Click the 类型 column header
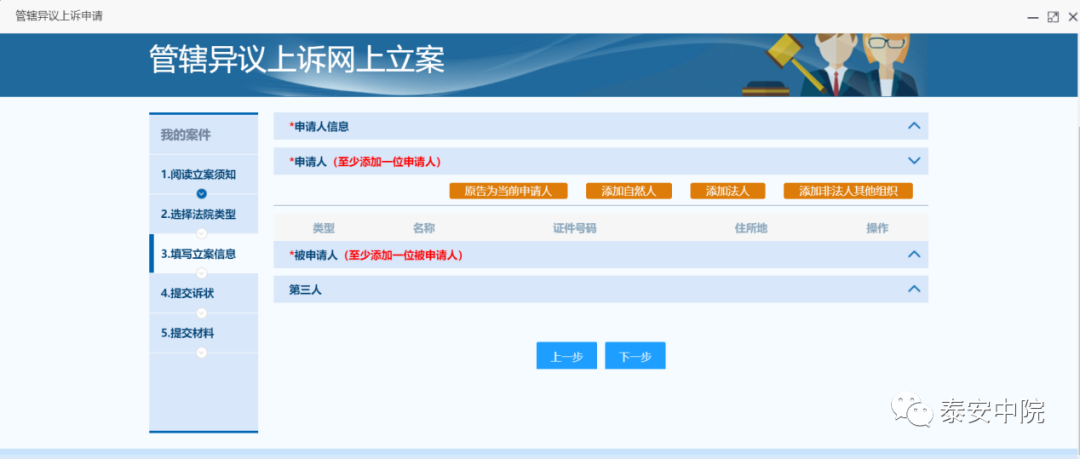This screenshot has height=460, width=1081. (x=323, y=228)
